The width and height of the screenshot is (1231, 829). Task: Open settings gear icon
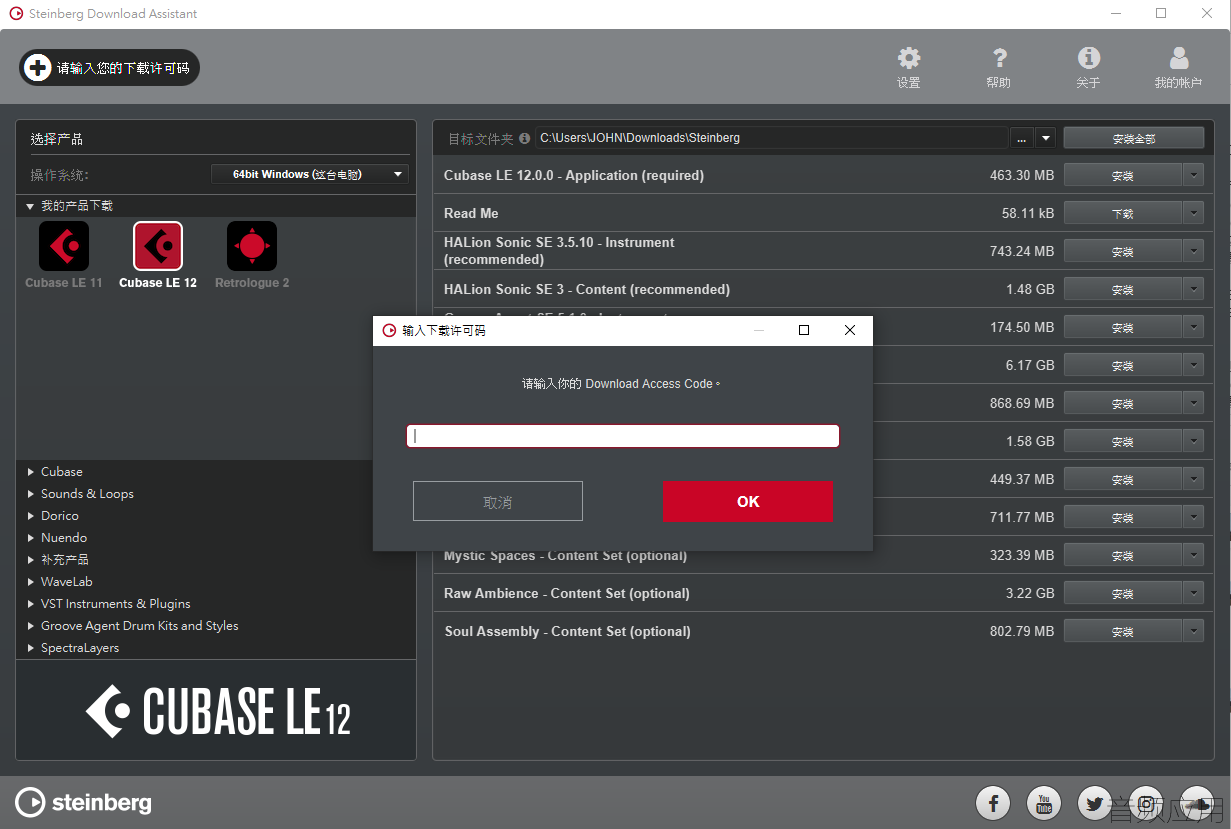(909, 58)
